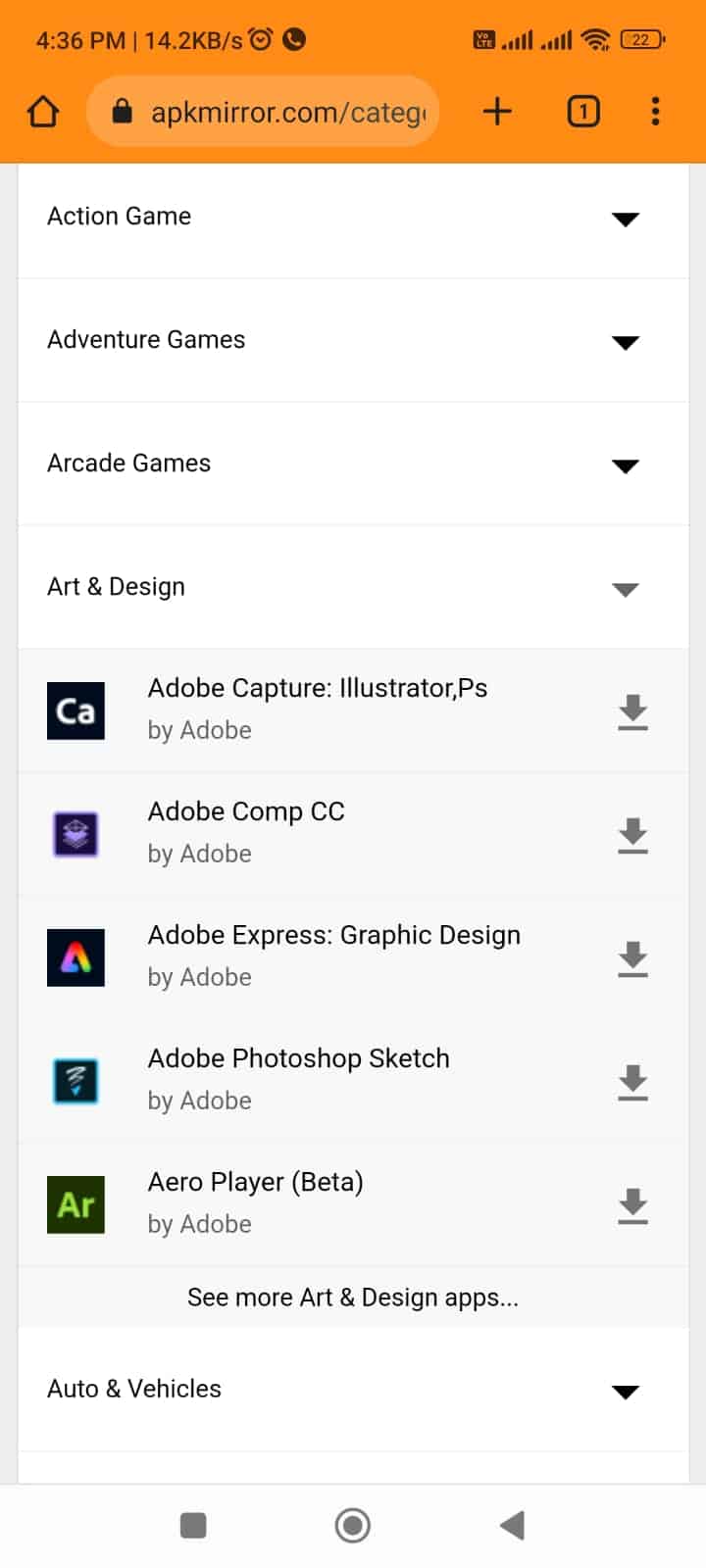This screenshot has height=1568, width=706.
Task: Tap the browser home icon
Action: coord(43,112)
